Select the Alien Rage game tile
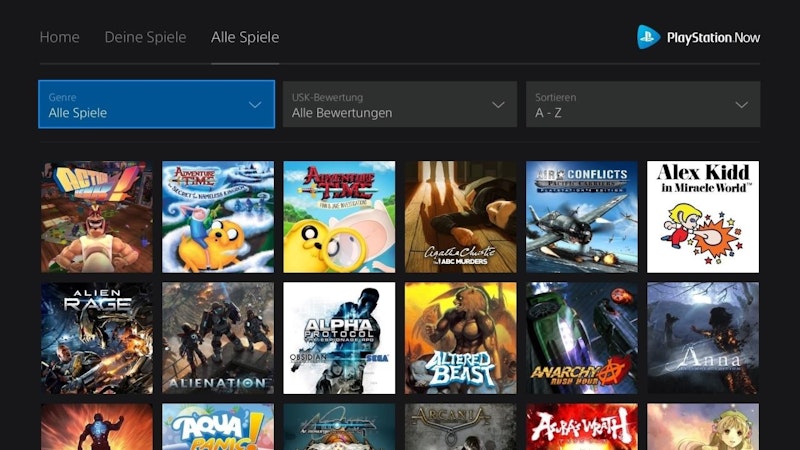 click(x=97, y=338)
